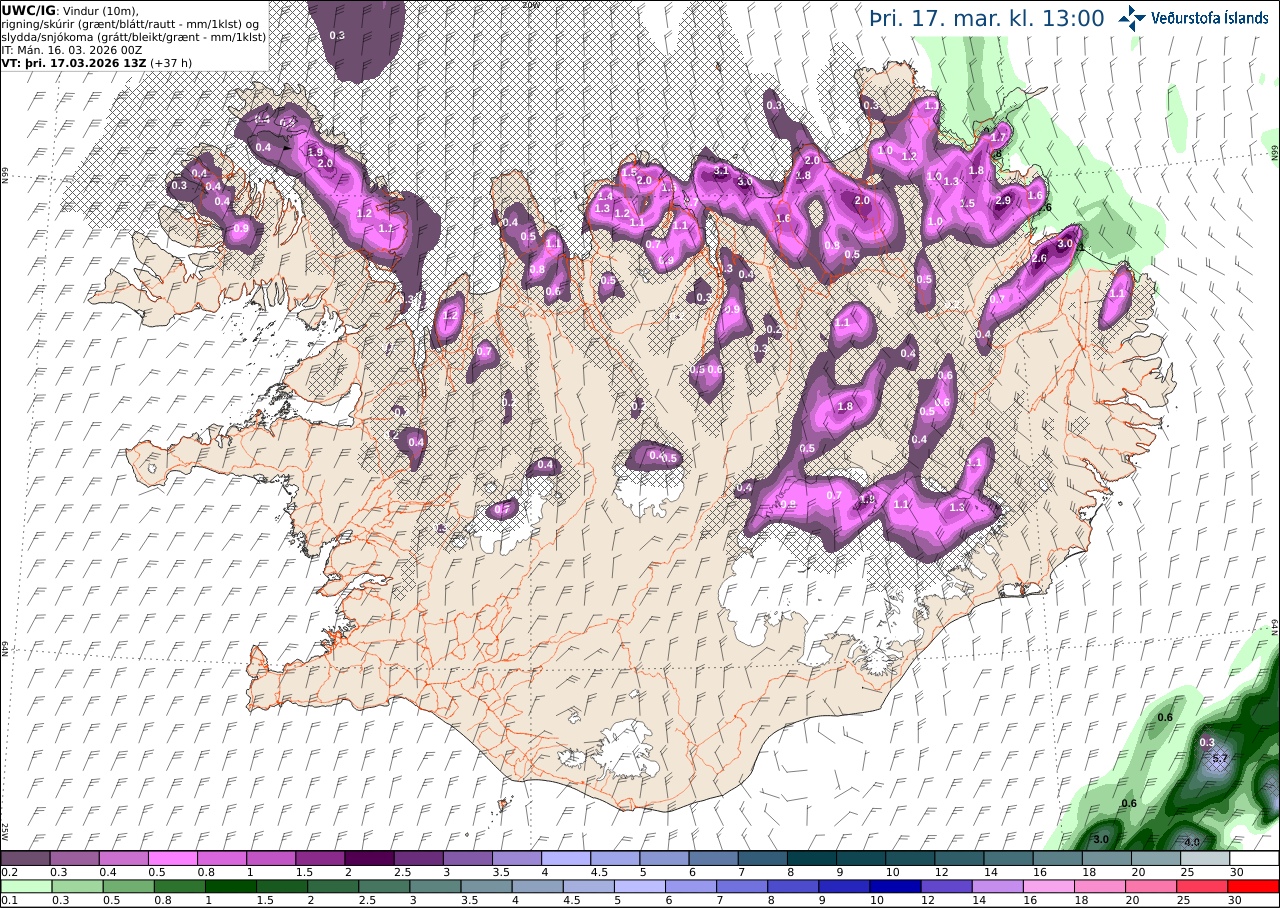The width and height of the screenshot is (1280, 908).
Task: Pick the white snow-scale swatch starting at 30
Action: 1254,858
